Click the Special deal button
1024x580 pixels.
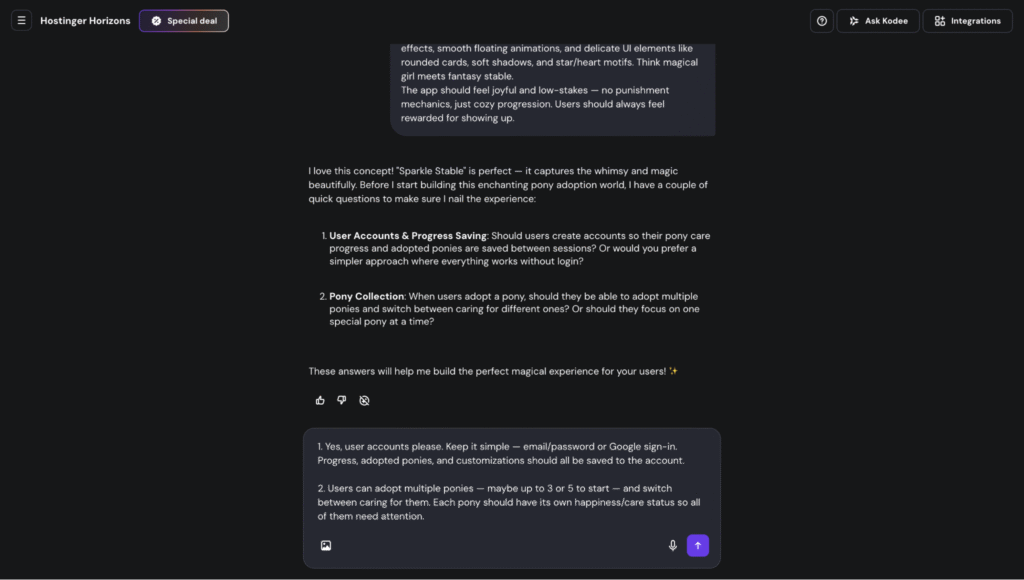(x=183, y=20)
